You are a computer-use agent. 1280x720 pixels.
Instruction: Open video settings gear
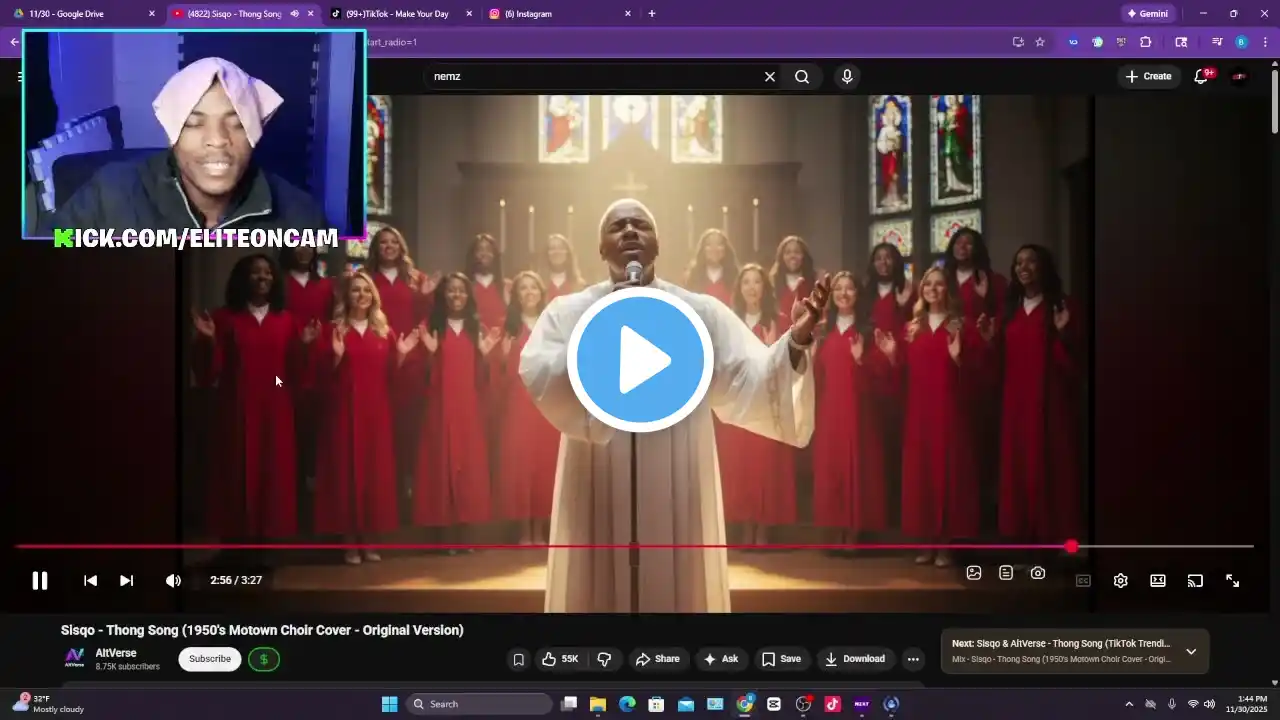(x=1120, y=581)
